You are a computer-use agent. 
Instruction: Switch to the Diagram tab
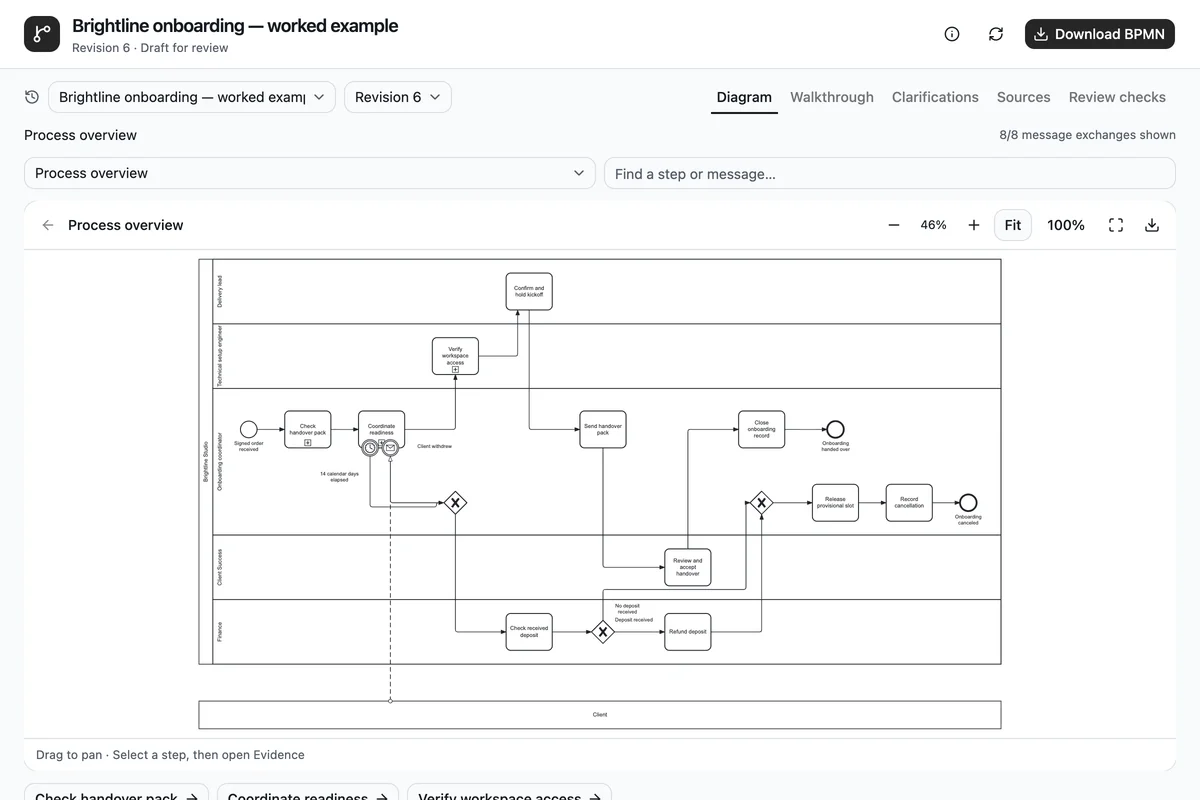point(744,97)
